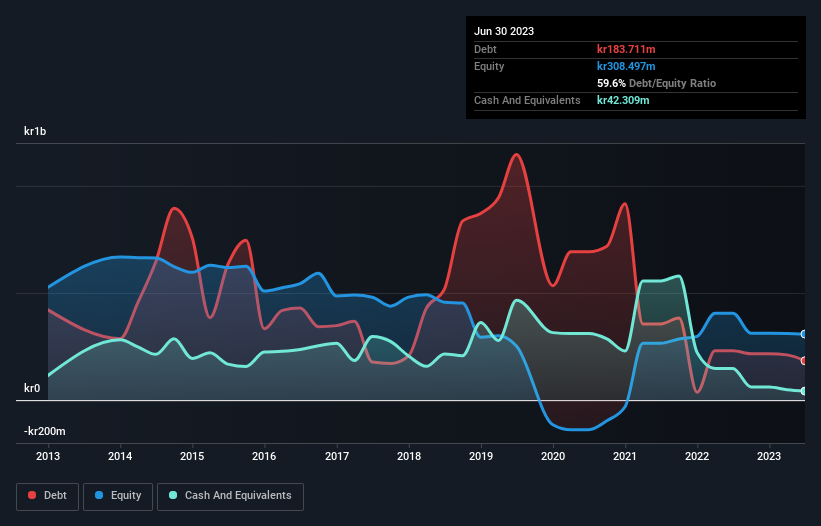Viewport: 821px width, 526px height.
Task: Toggle the Equity series legend button
Action: pyautogui.click(x=118, y=496)
